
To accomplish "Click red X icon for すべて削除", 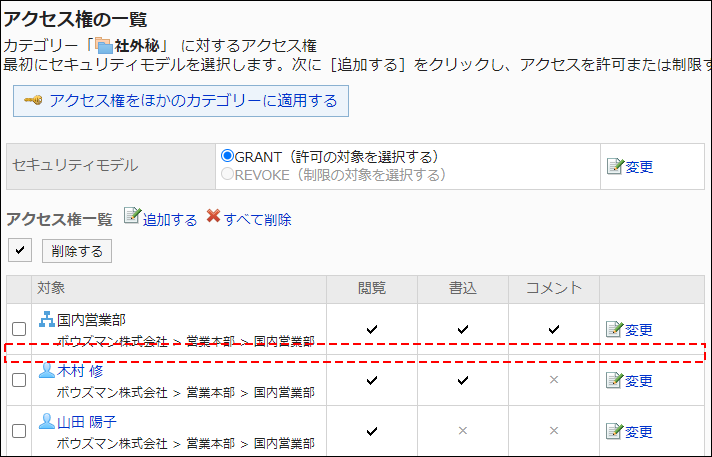I will tap(213, 216).
